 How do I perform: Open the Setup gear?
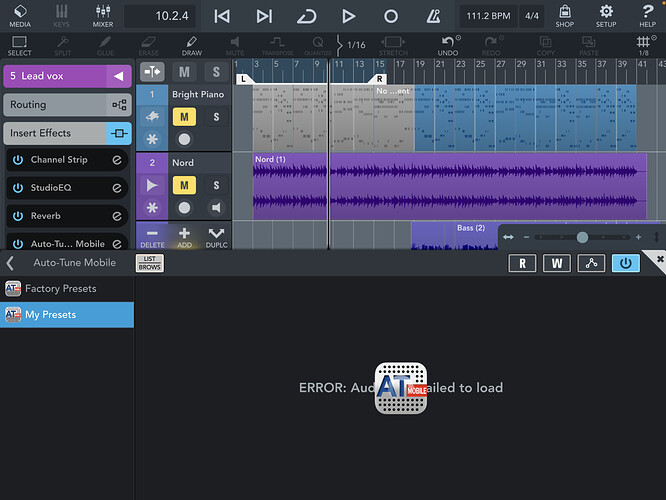pos(606,16)
